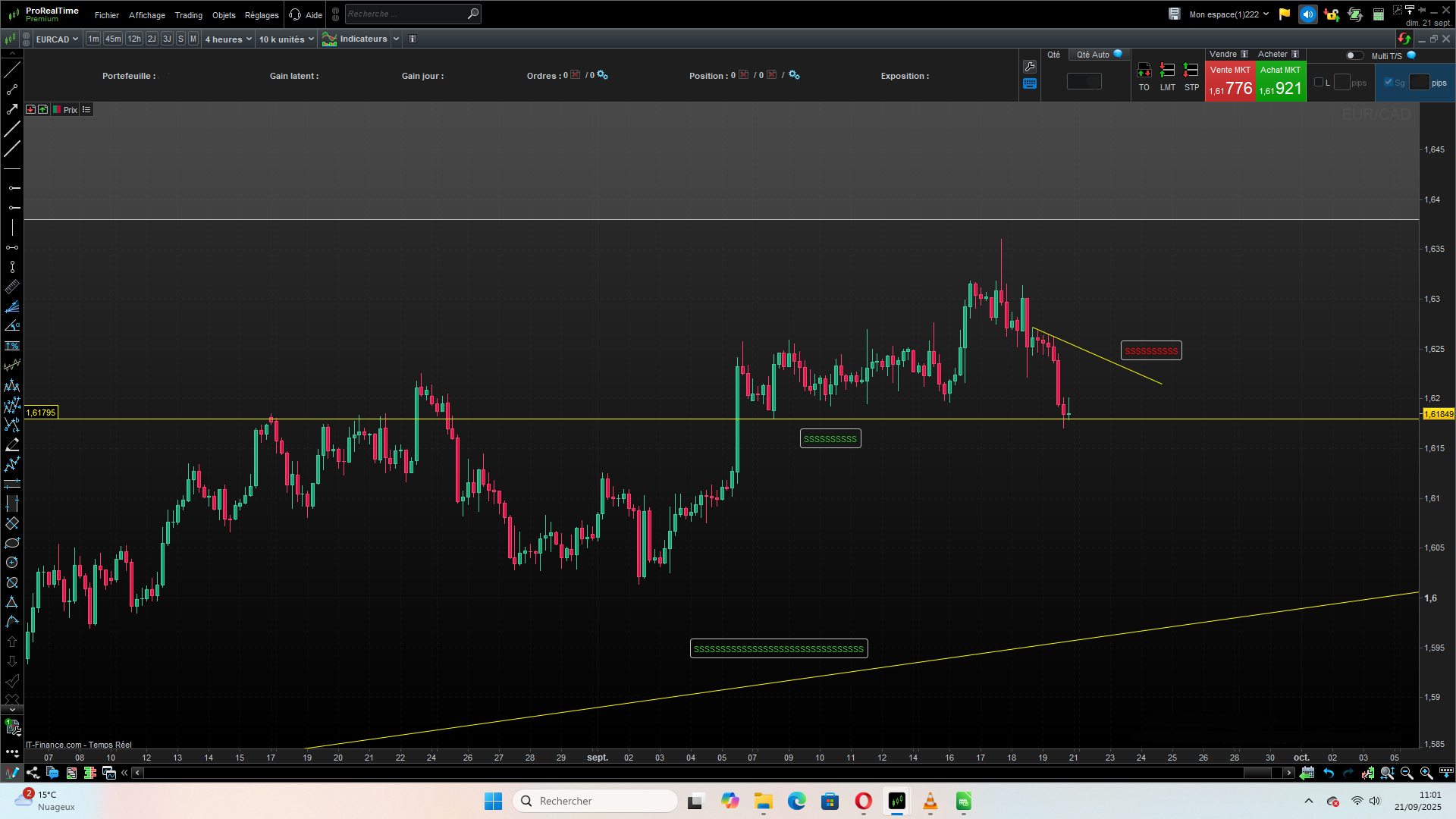Select the STP stop order icon
Screen dimensions: 1456x819
click(x=1191, y=71)
